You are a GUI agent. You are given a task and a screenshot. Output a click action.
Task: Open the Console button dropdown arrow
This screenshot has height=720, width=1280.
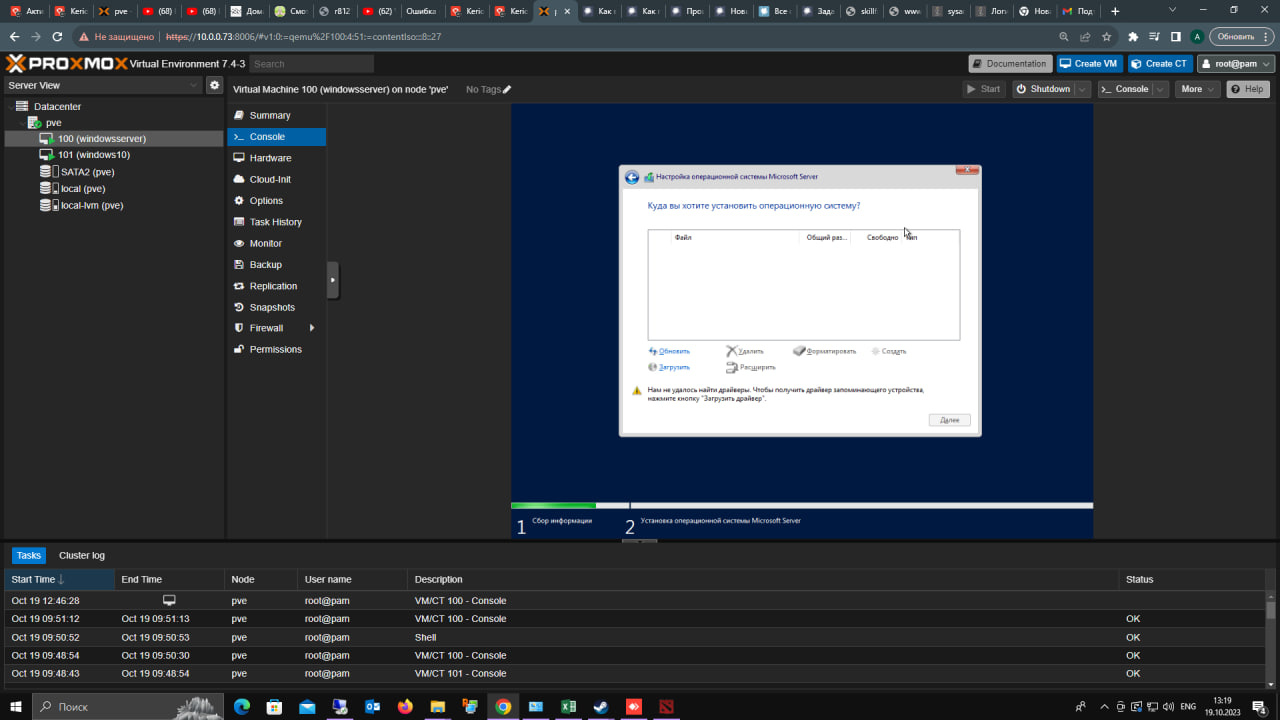(x=1160, y=89)
